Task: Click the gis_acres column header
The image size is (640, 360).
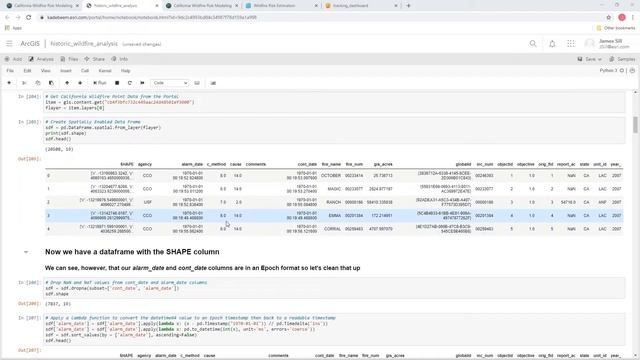Action: [383, 164]
